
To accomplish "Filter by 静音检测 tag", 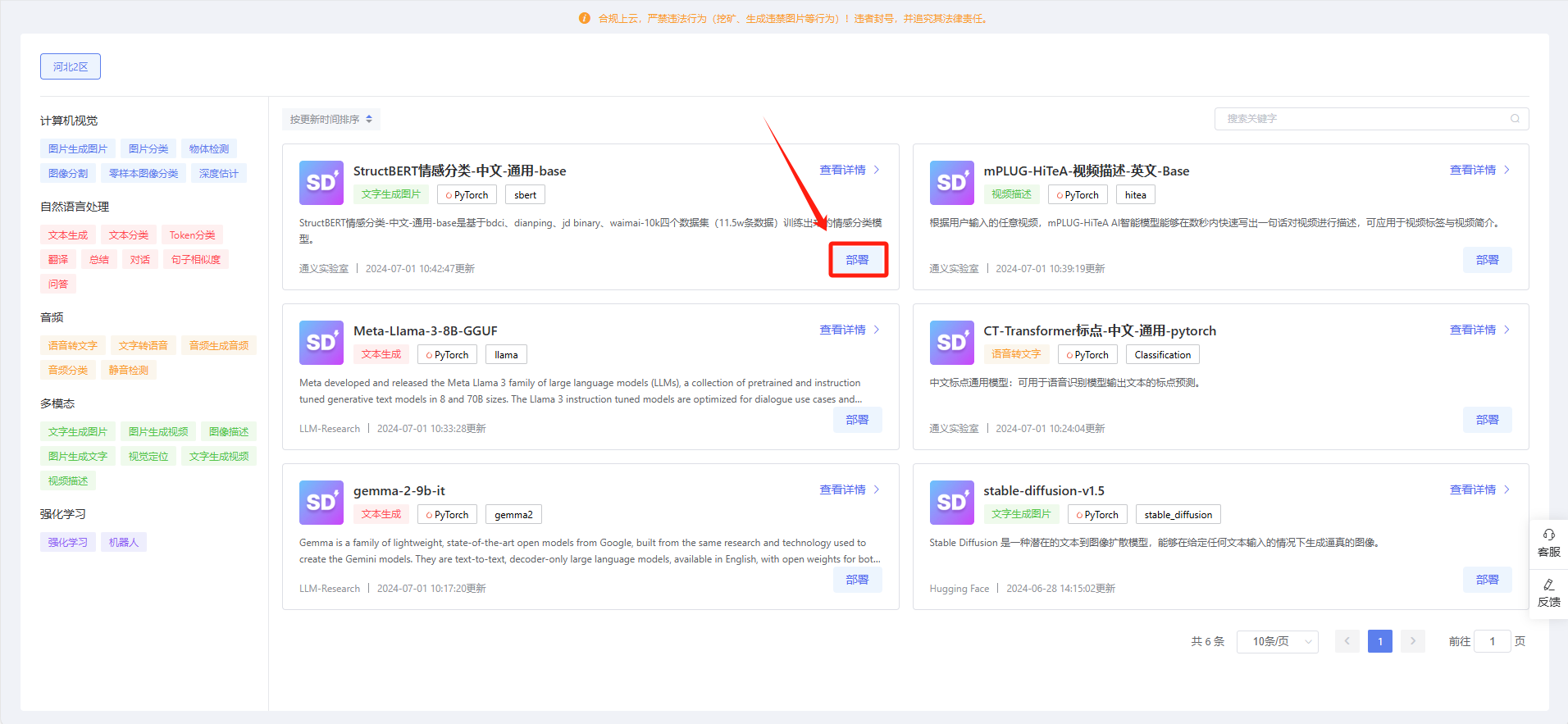I will [x=129, y=371].
